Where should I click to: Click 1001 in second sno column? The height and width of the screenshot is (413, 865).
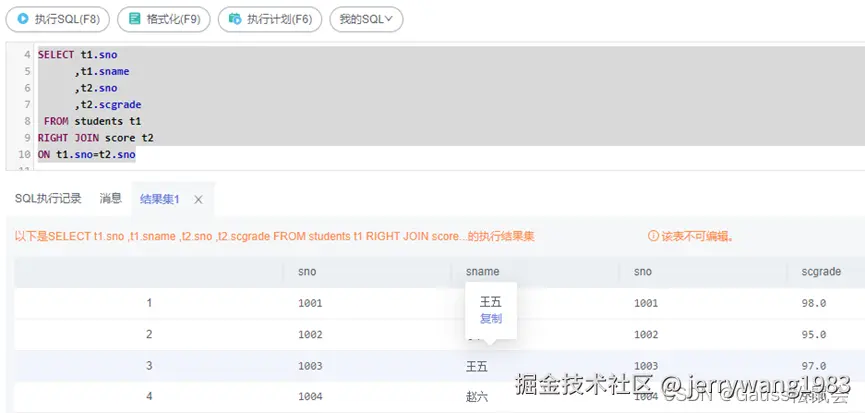click(646, 303)
